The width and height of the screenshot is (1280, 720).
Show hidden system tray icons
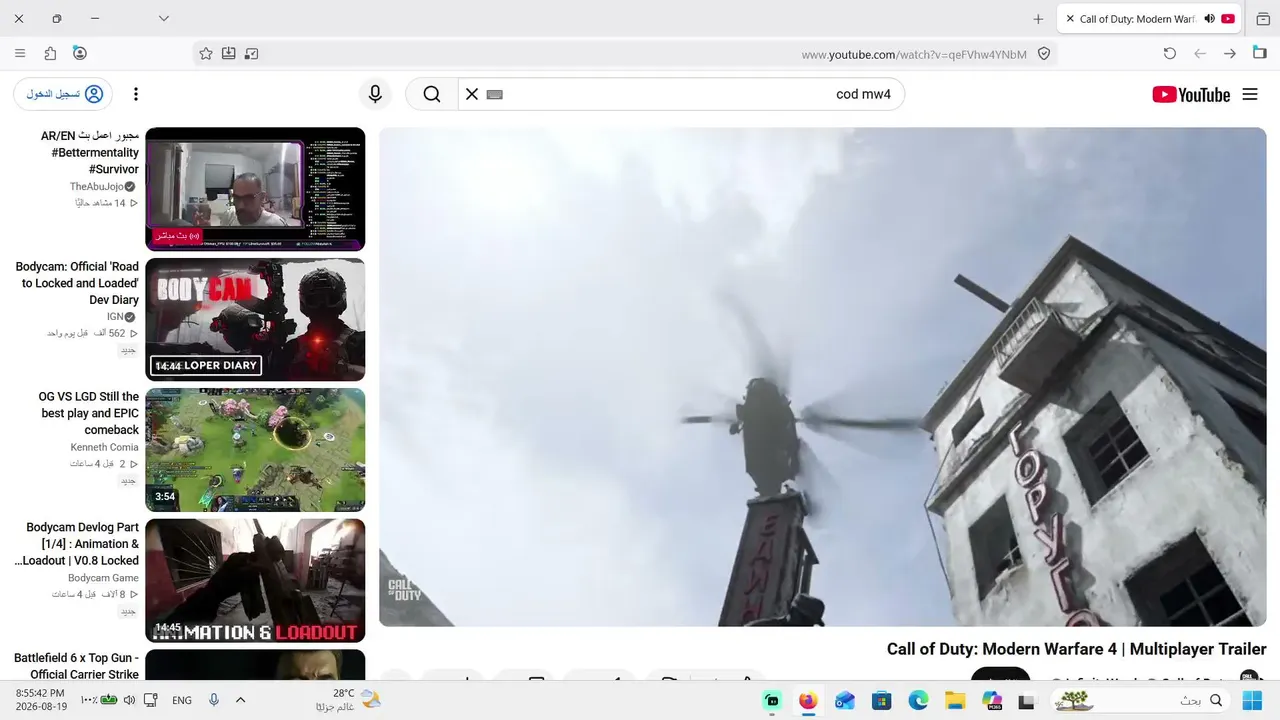(x=240, y=700)
